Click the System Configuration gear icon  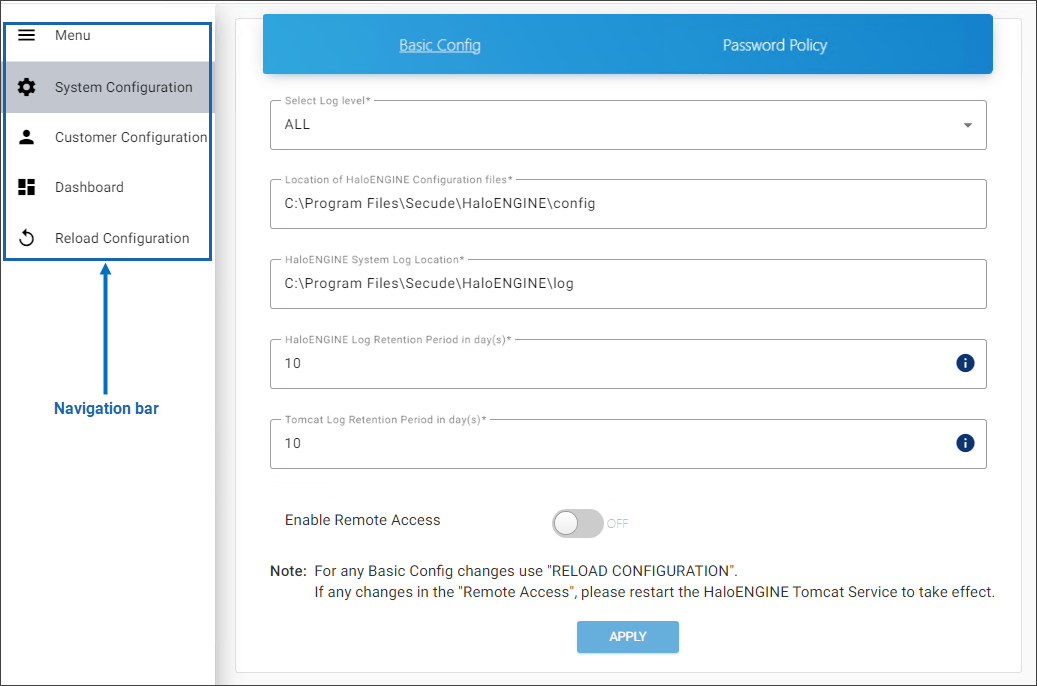coord(27,87)
